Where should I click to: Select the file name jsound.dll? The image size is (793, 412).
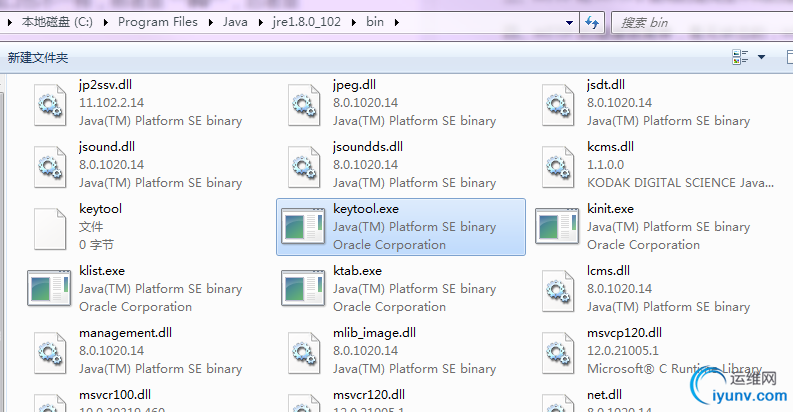coord(107,147)
